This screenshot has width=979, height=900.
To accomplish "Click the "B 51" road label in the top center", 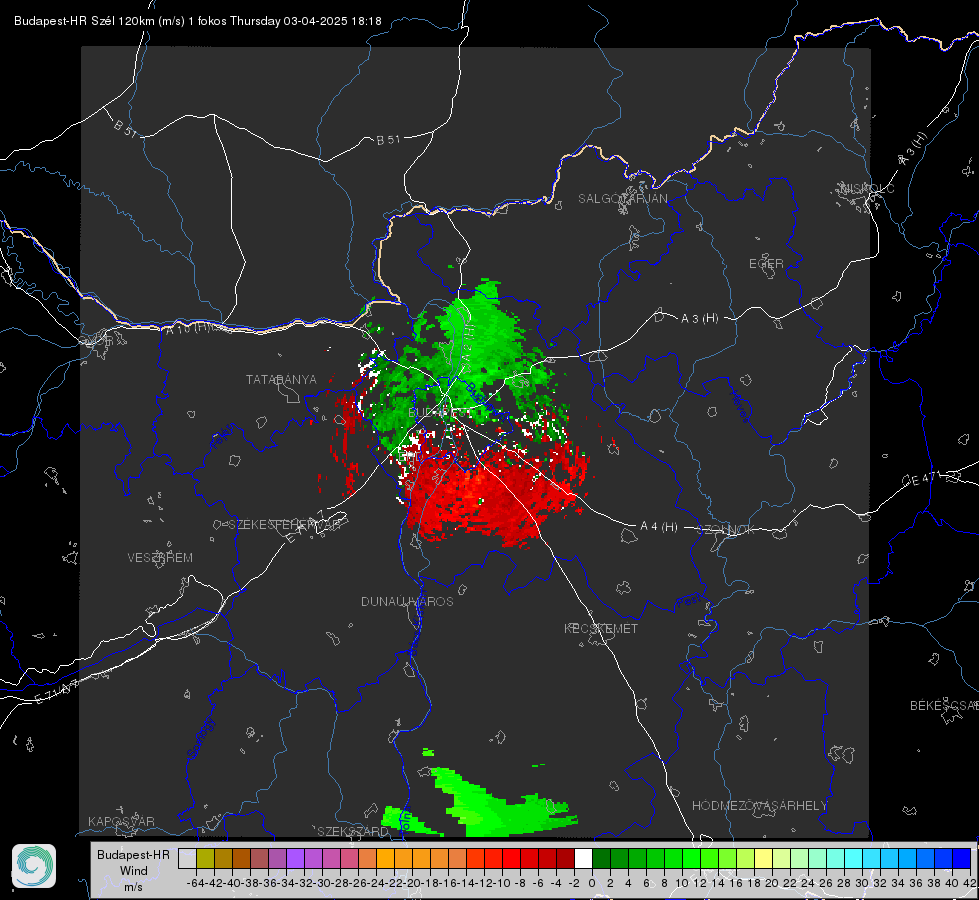I will coord(388,140).
